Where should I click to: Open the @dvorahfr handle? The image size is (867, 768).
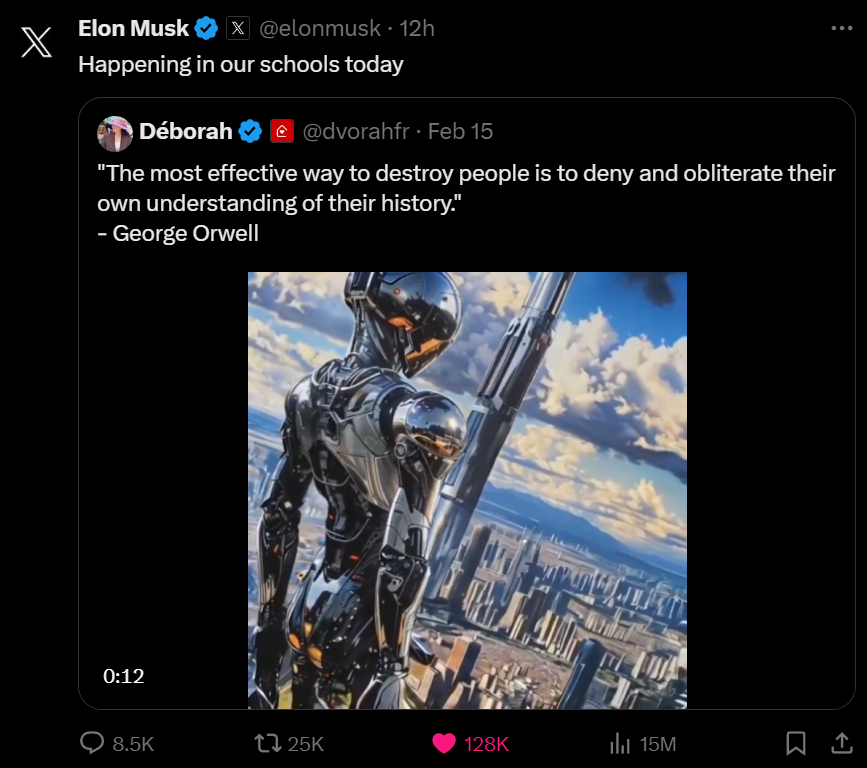tap(357, 131)
